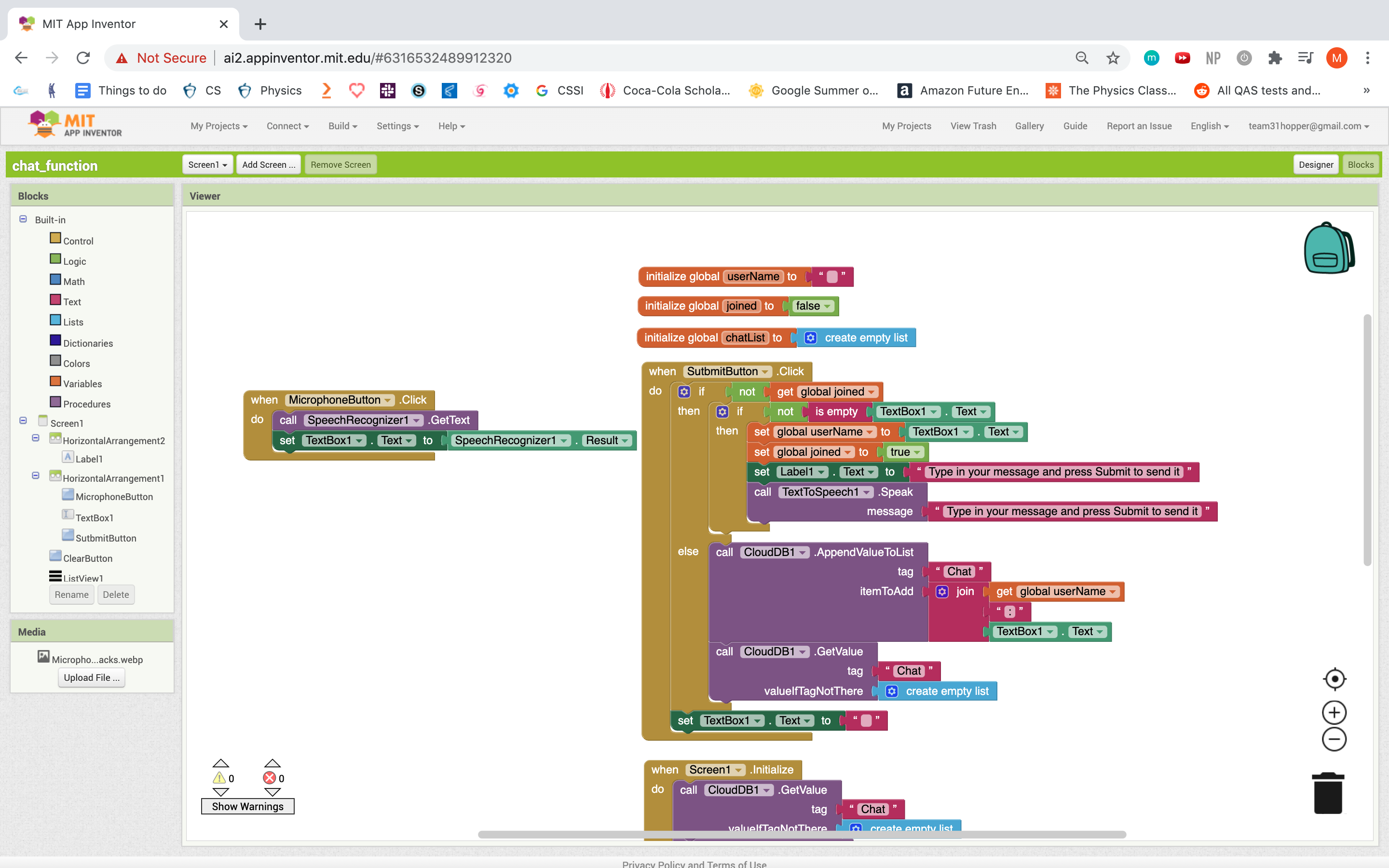Collapse the Built-in blocks tree
The image size is (1389, 868).
[23, 219]
